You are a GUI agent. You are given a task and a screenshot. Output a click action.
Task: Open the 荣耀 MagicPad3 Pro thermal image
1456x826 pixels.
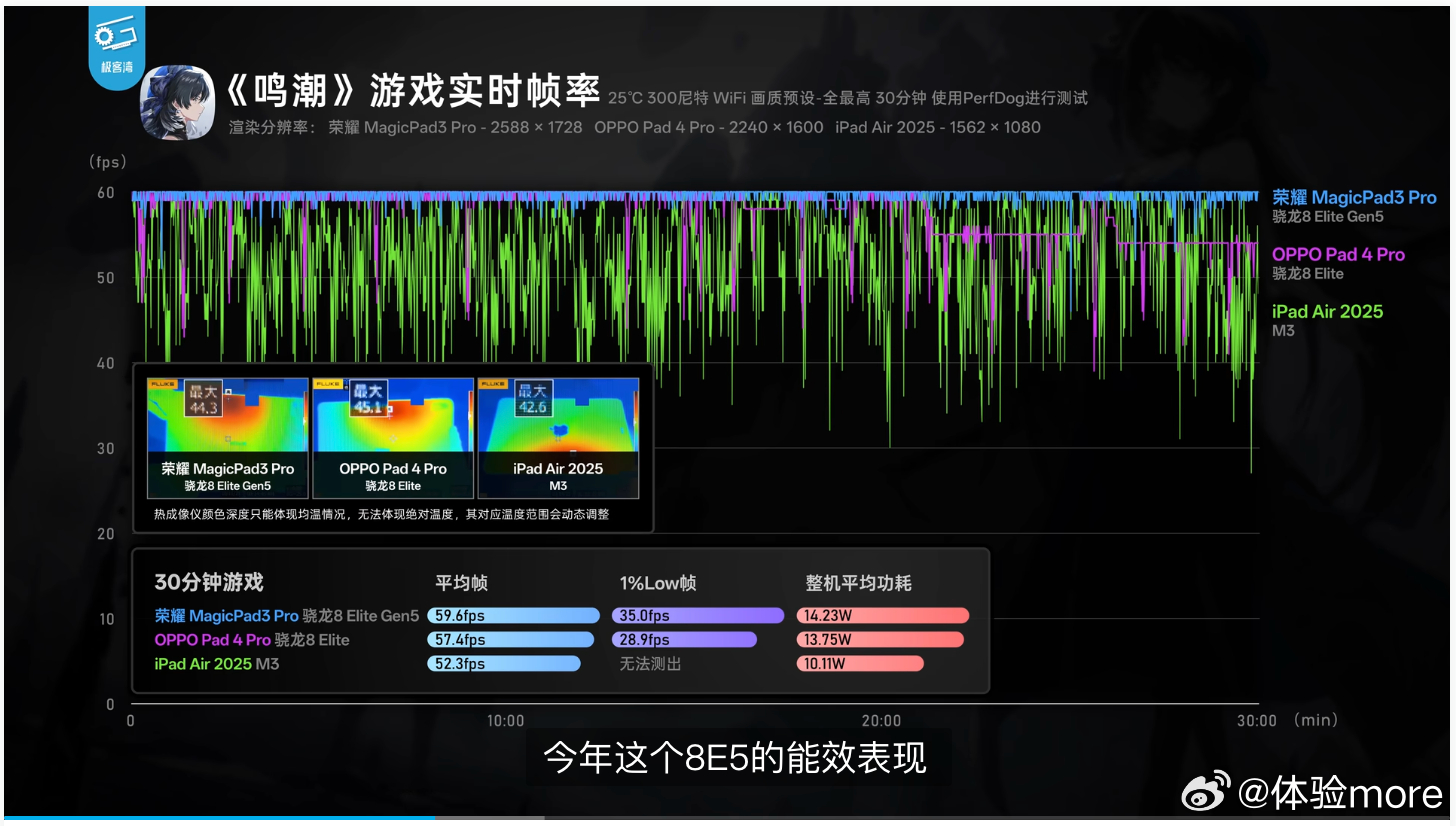(x=227, y=438)
